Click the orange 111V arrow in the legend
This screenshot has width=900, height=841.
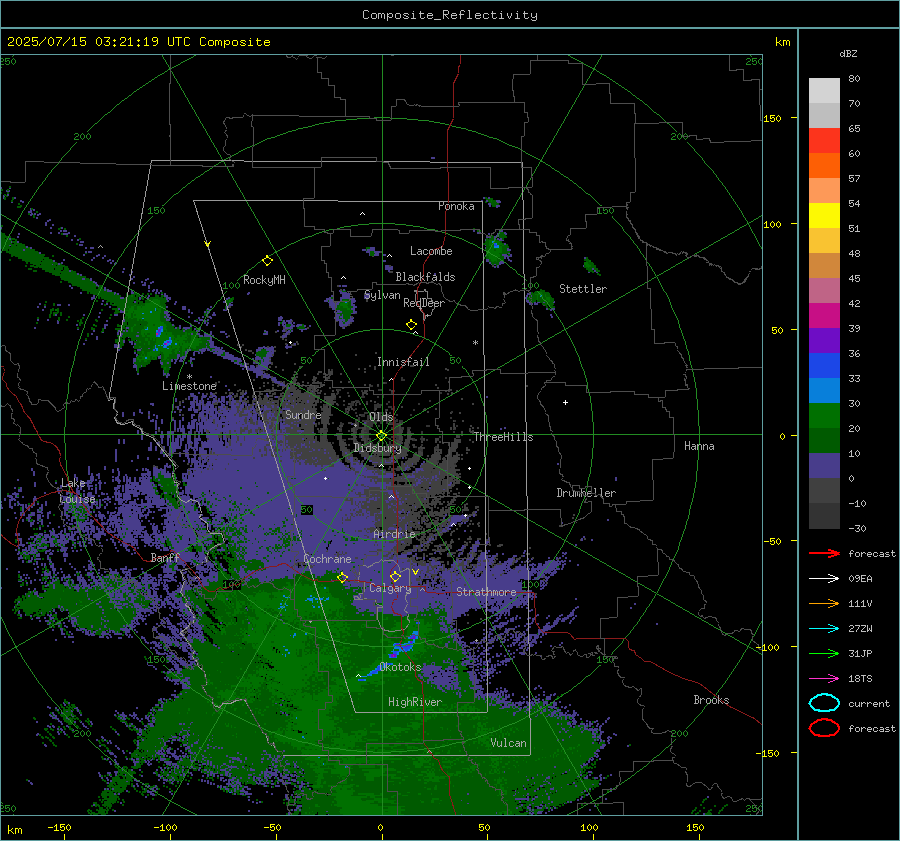pos(824,603)
